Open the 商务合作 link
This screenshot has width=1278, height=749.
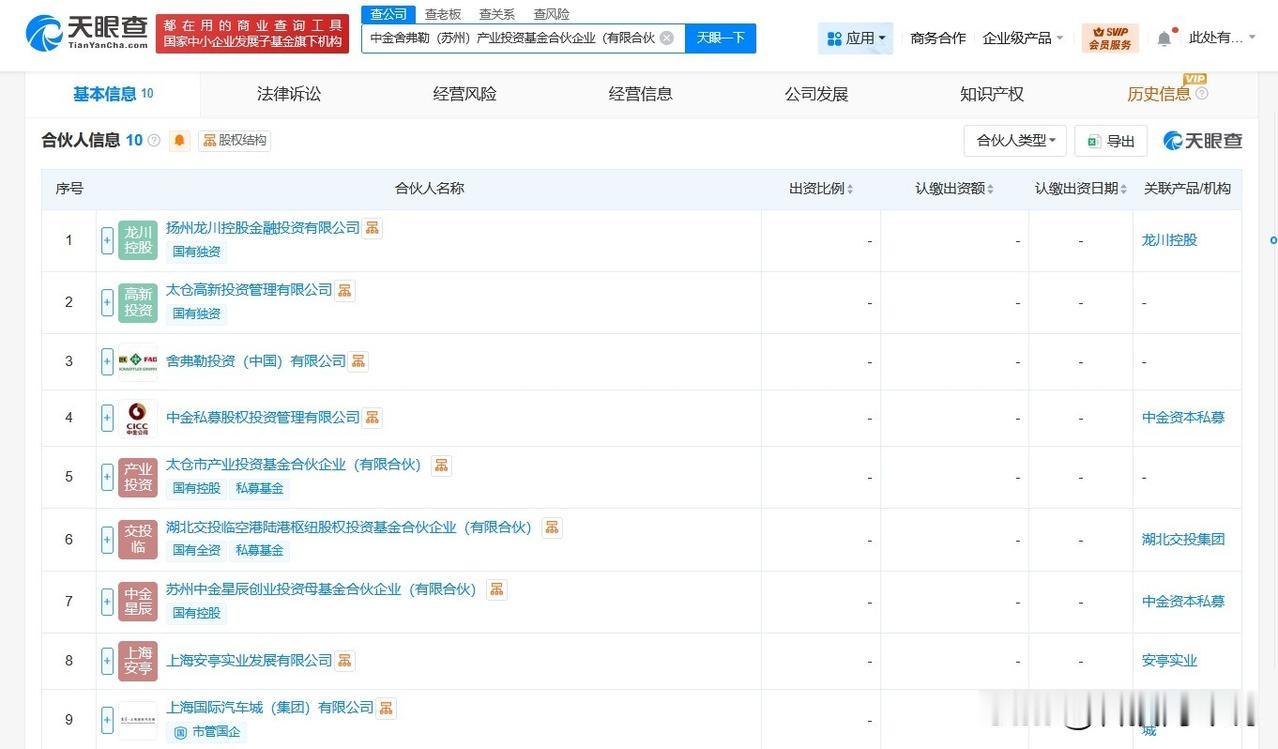(x=938, y=38)
